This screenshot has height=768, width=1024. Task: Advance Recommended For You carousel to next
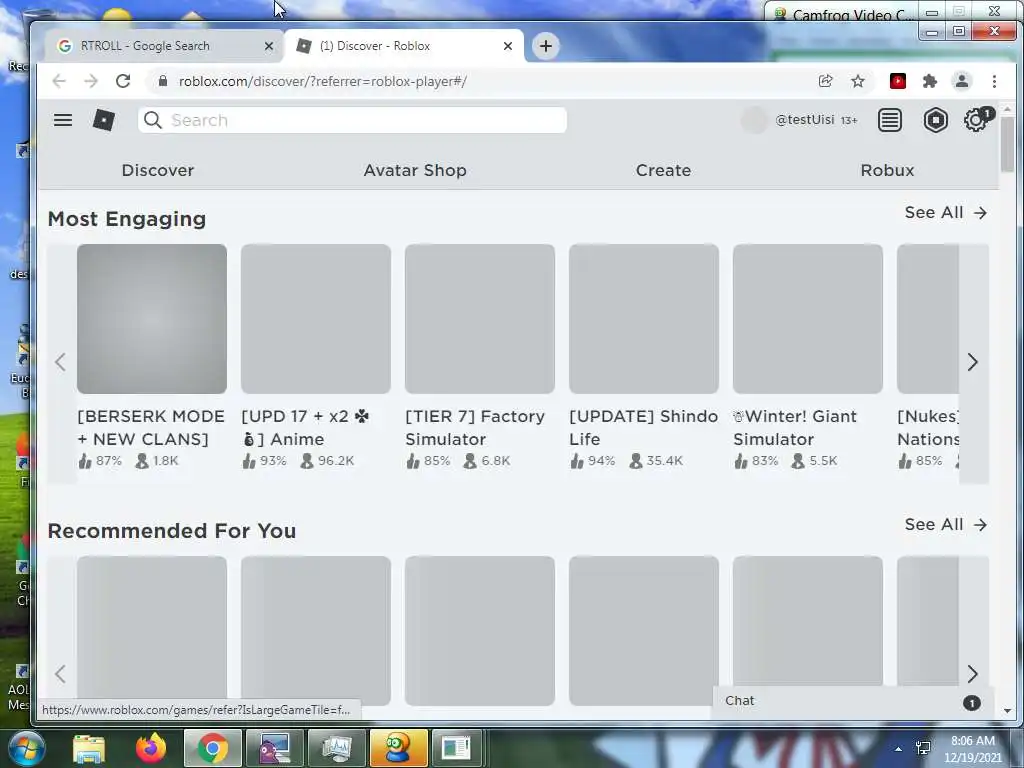click(x=972, y=673)
